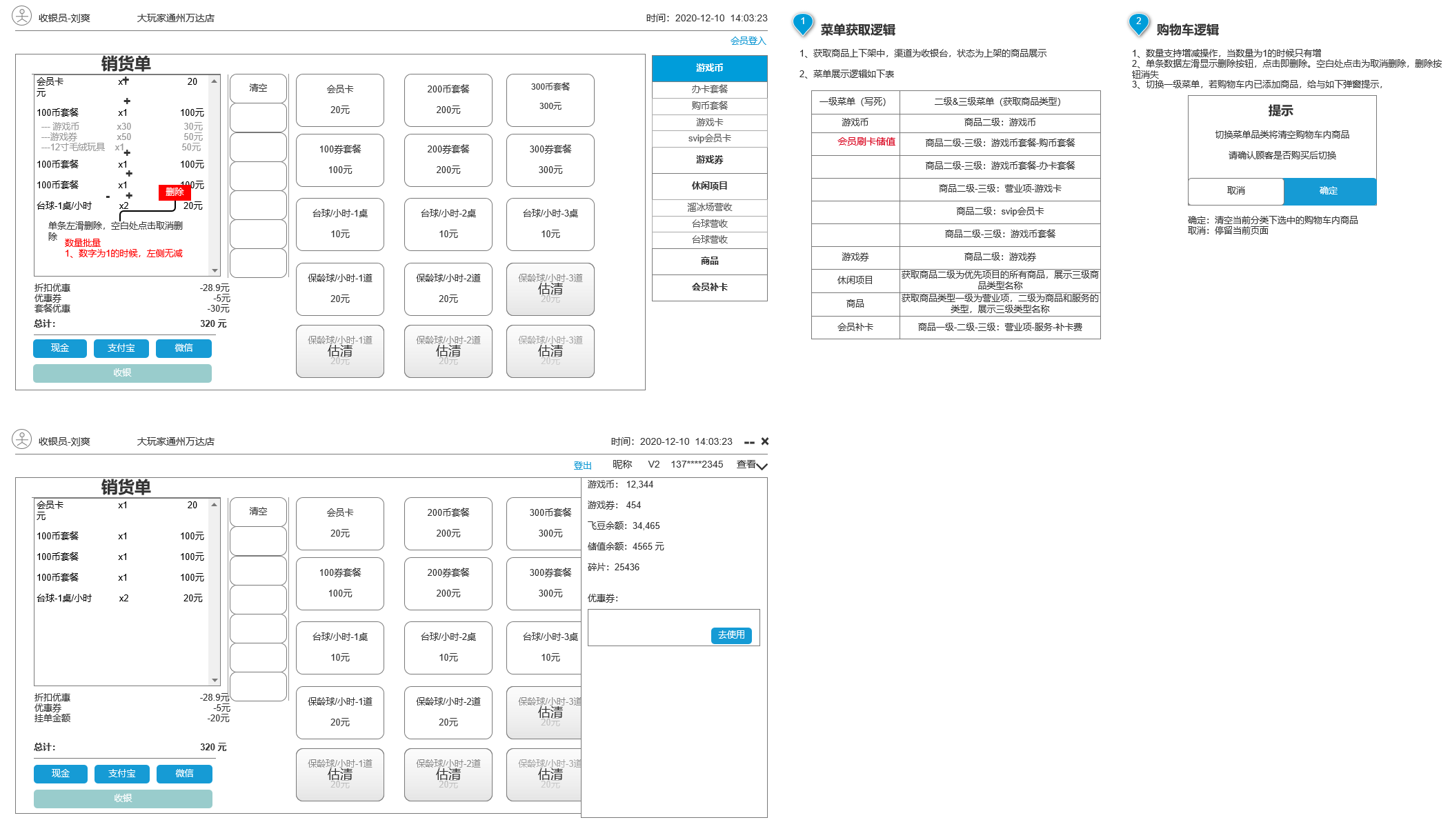
Task: Pay by 支付宝 in member-logged-in screen
Action: [122, 774]
